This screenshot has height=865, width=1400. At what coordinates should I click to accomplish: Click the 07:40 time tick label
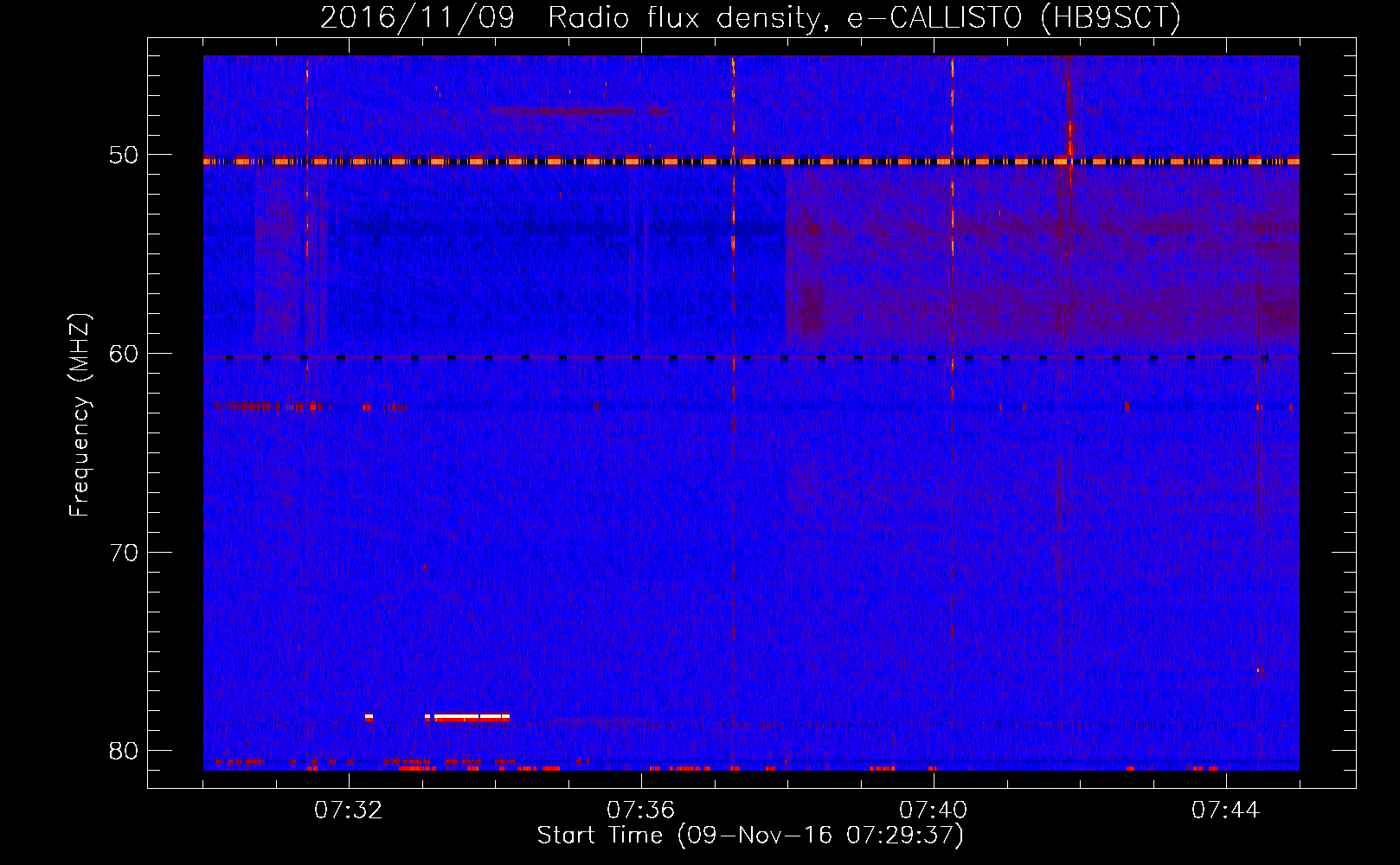(934, 811)
